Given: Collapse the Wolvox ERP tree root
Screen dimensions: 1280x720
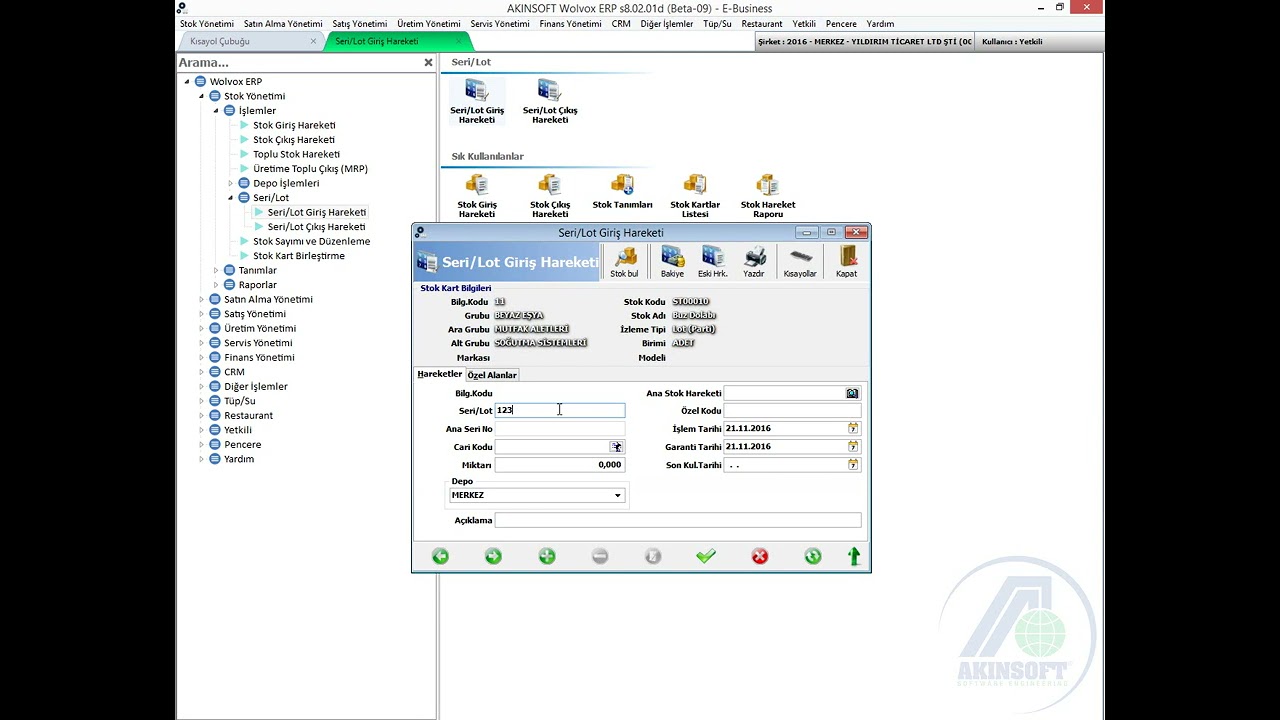Looking at the screenshot, I should coord(187,82).
